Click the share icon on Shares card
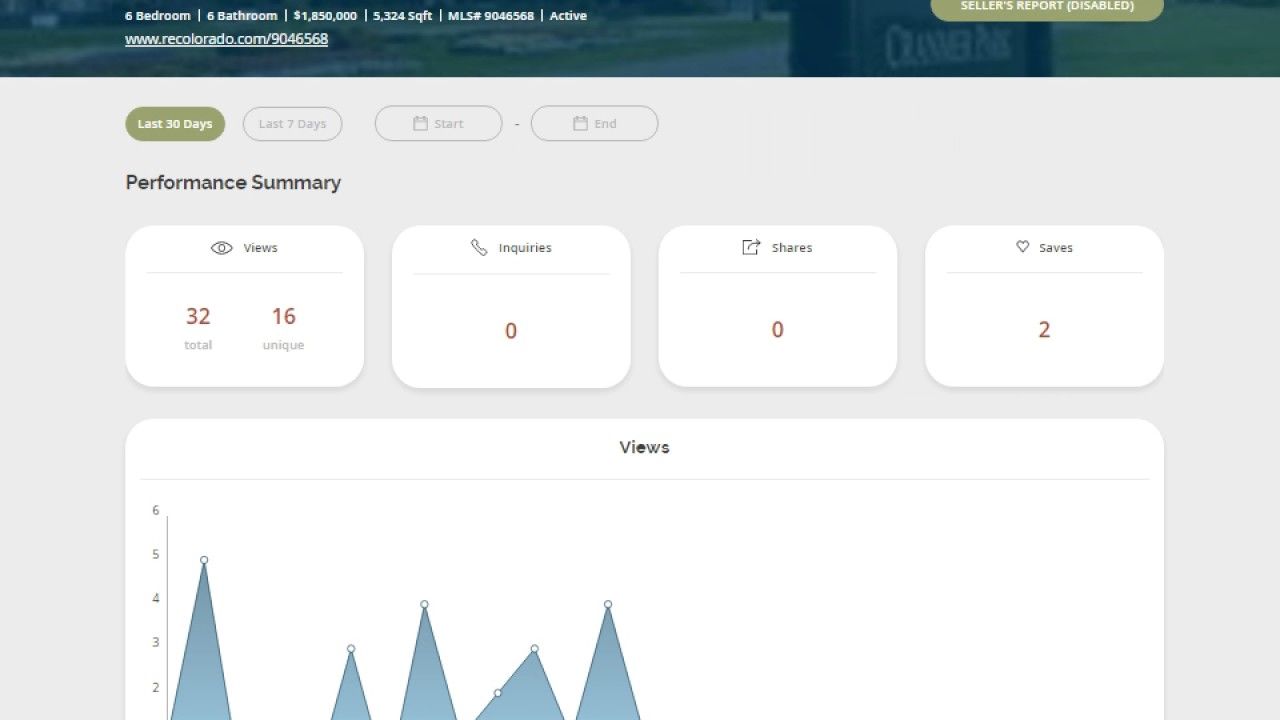Screen dimensions: 1280x720 click(x=751, y=247)
